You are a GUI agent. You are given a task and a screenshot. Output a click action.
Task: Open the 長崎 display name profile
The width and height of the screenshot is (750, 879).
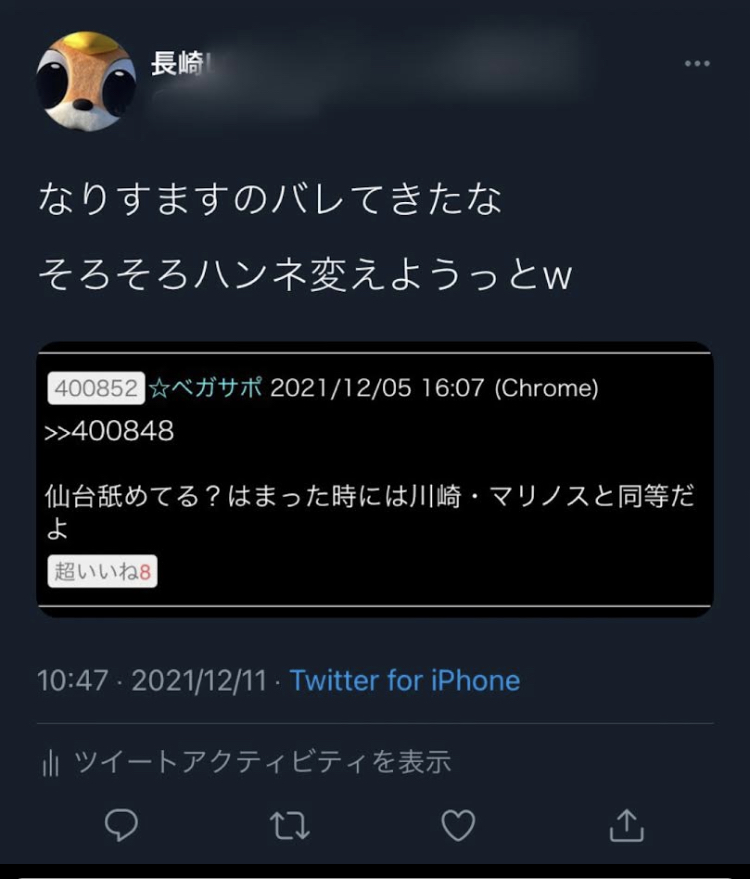(177, 64)
